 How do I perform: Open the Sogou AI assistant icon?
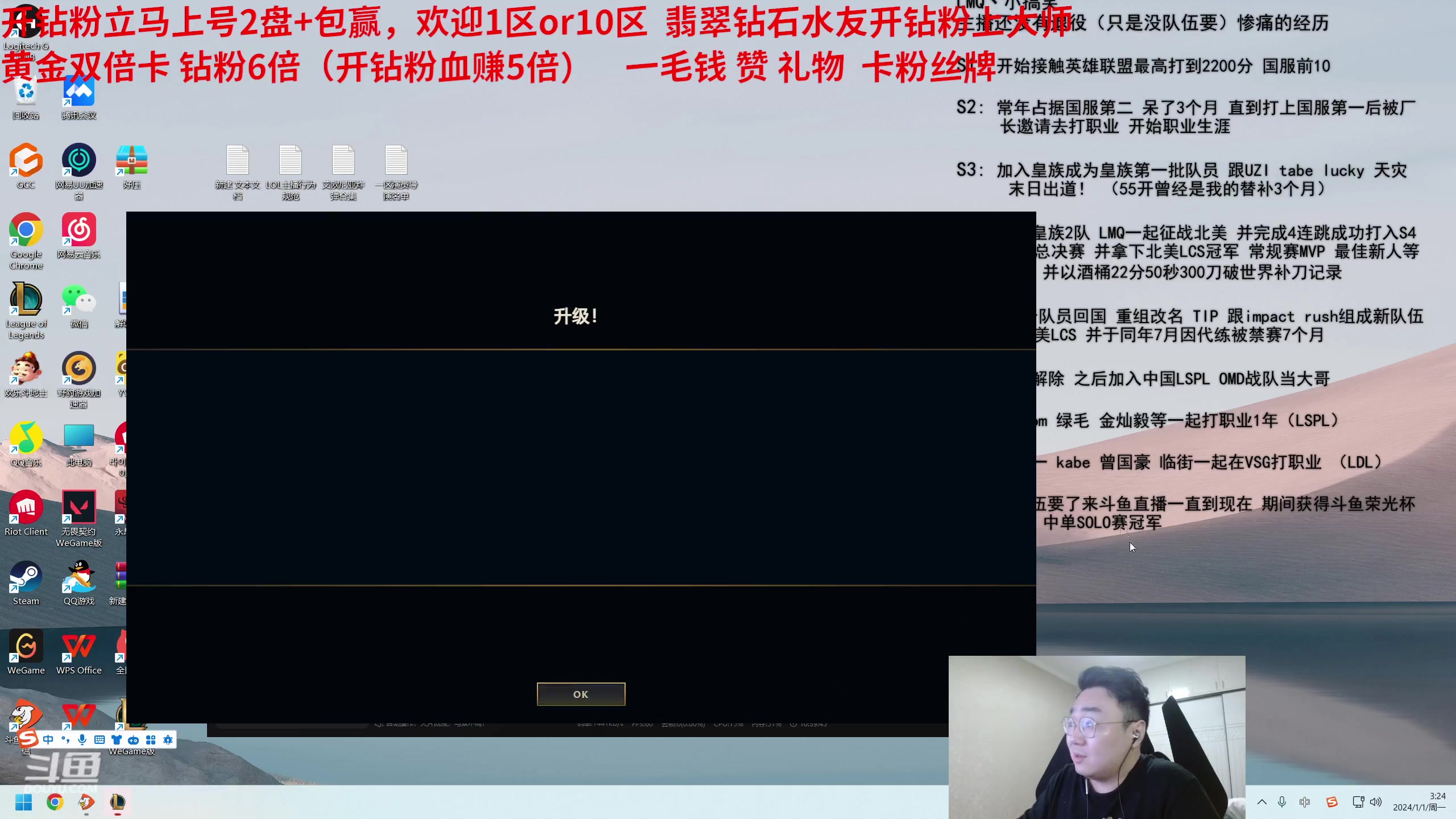pyautogui.click(x=168, y=740)
